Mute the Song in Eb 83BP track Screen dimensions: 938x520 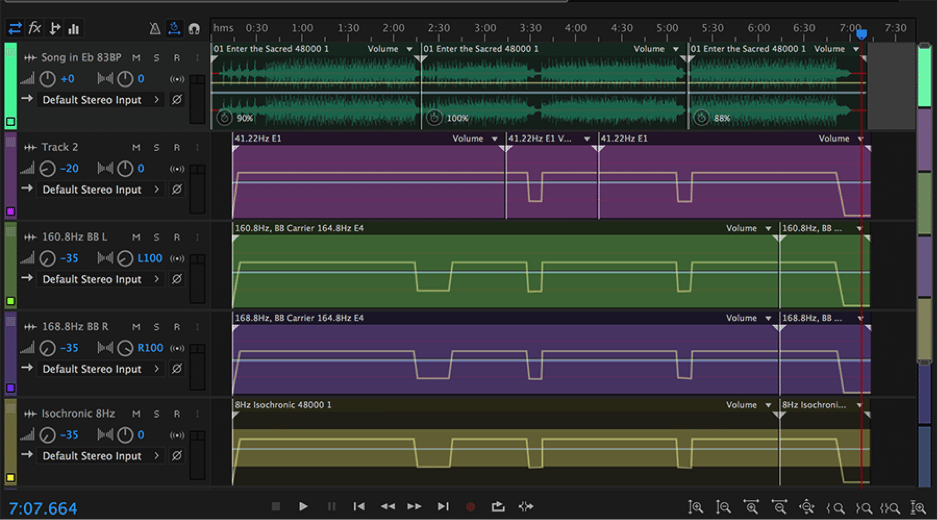tap(136, 57)
